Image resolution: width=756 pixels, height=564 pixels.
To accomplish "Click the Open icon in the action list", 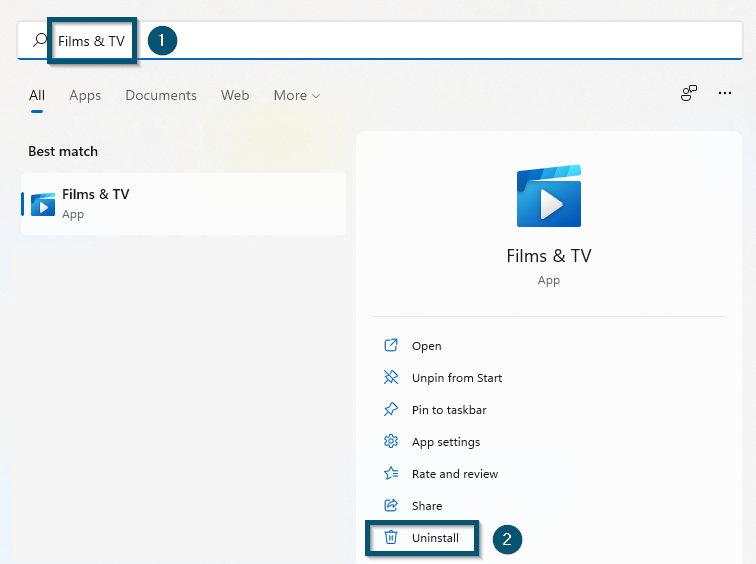I will coord(391,345).
